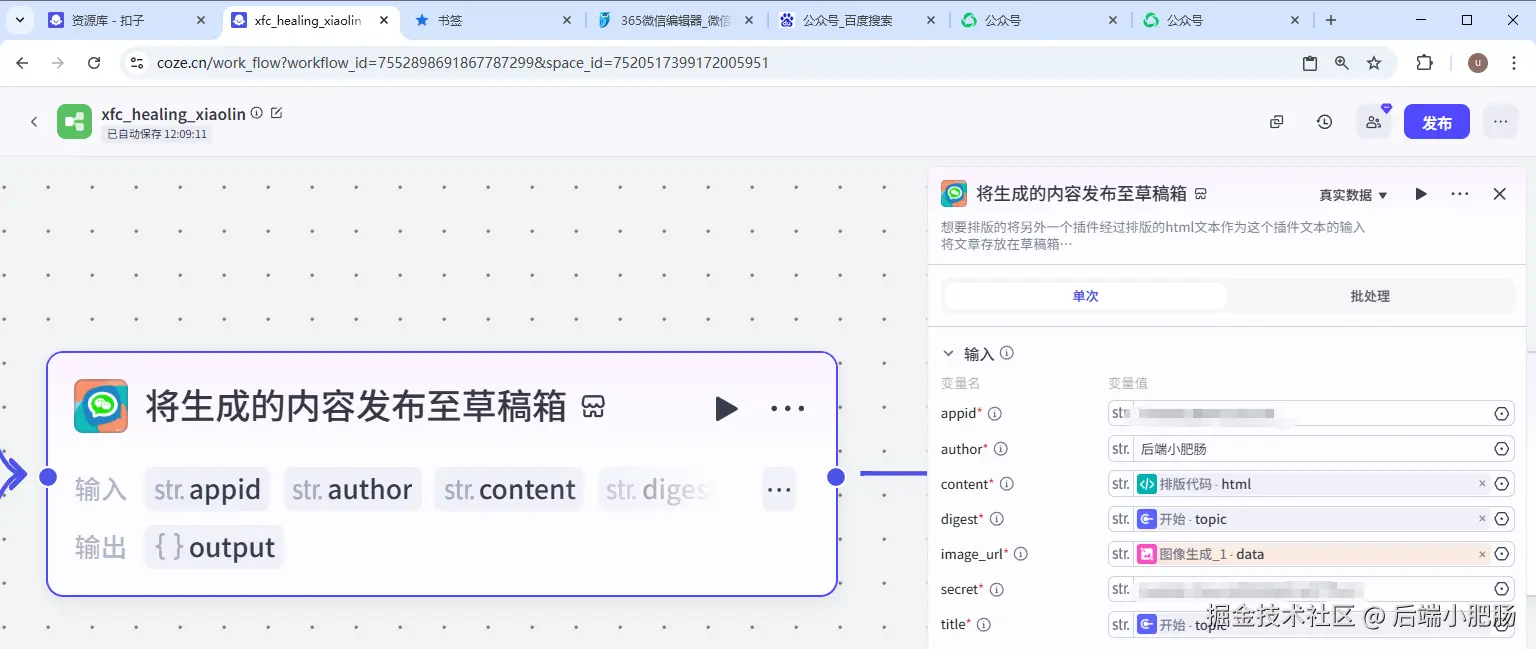Click the browser back arrow
The height and width of the screenshot is (649, 1536).
22,63
